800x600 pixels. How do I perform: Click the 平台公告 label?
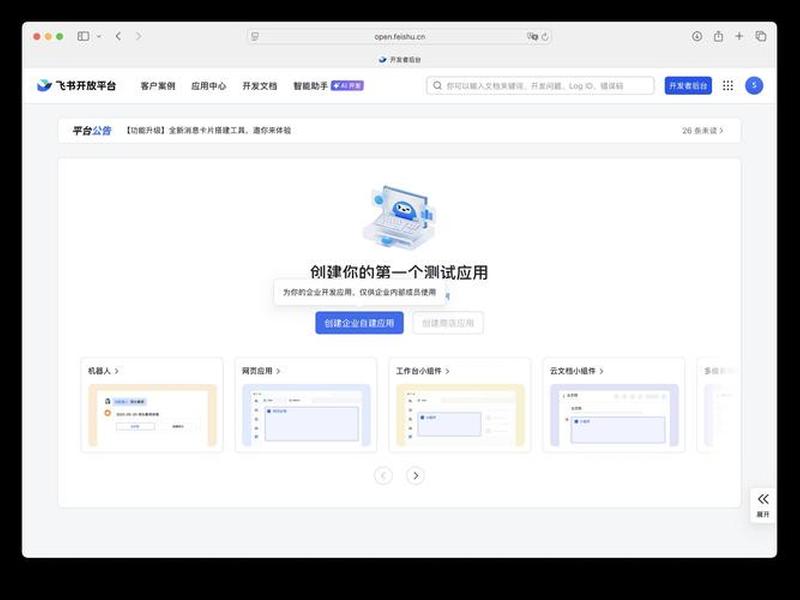coord(92,131)
